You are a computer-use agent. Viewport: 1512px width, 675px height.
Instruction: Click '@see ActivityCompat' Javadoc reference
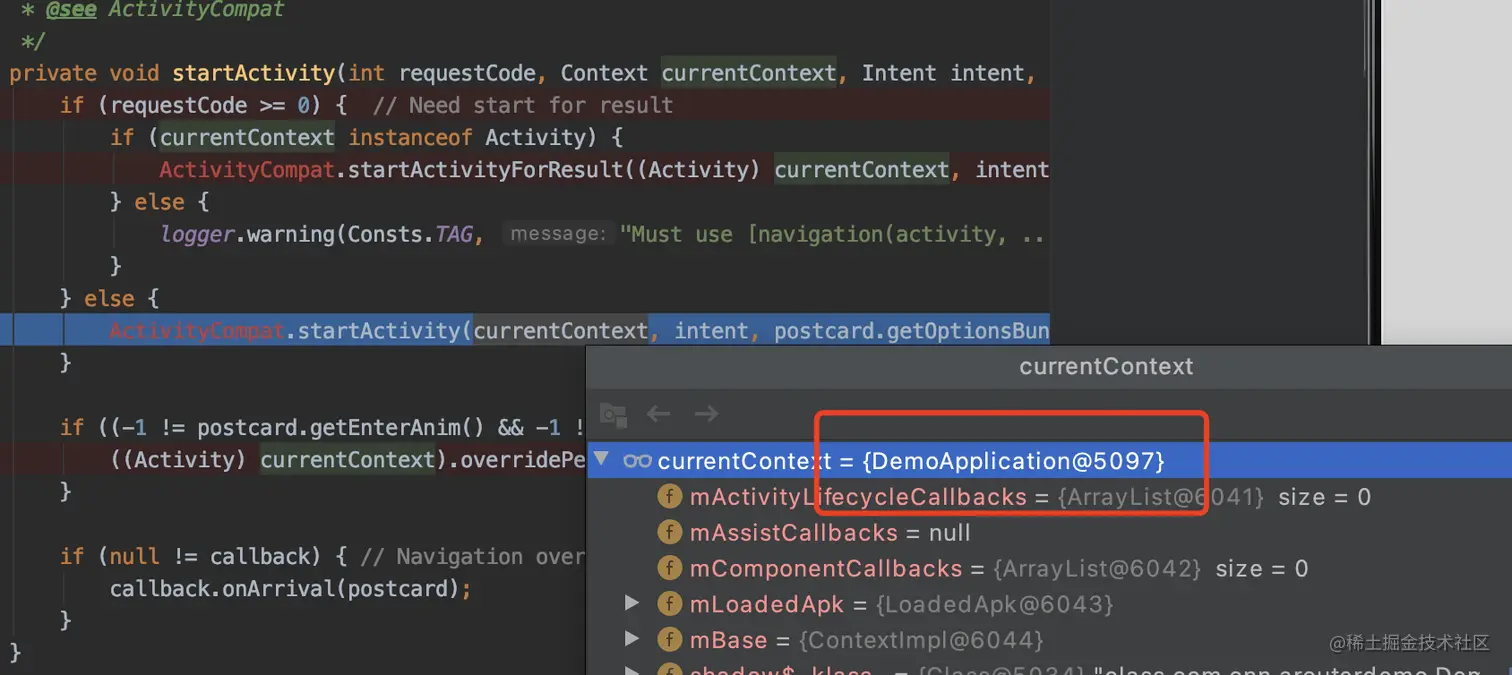[x=165, y=10]
